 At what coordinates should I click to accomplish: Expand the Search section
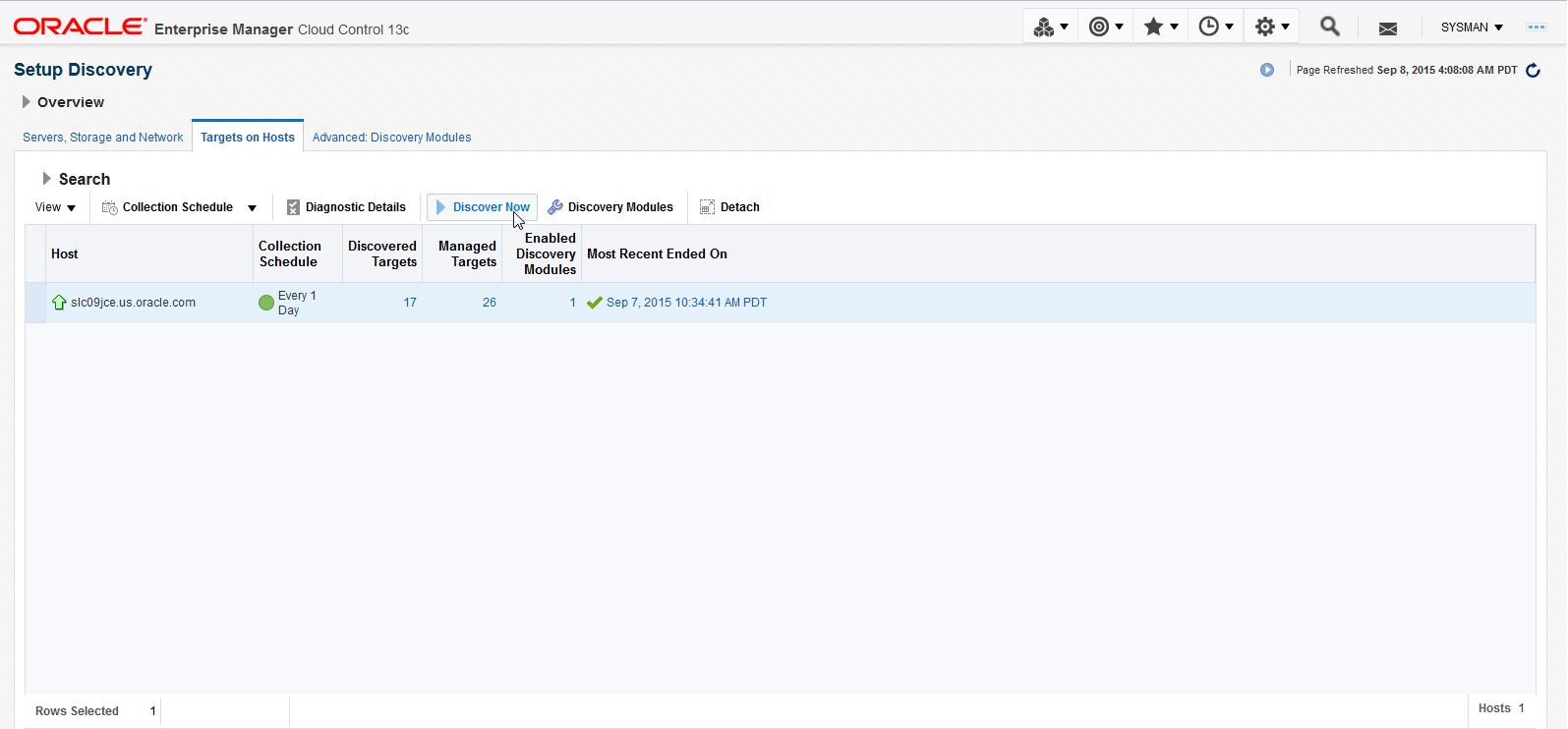(x=46, y=179)
